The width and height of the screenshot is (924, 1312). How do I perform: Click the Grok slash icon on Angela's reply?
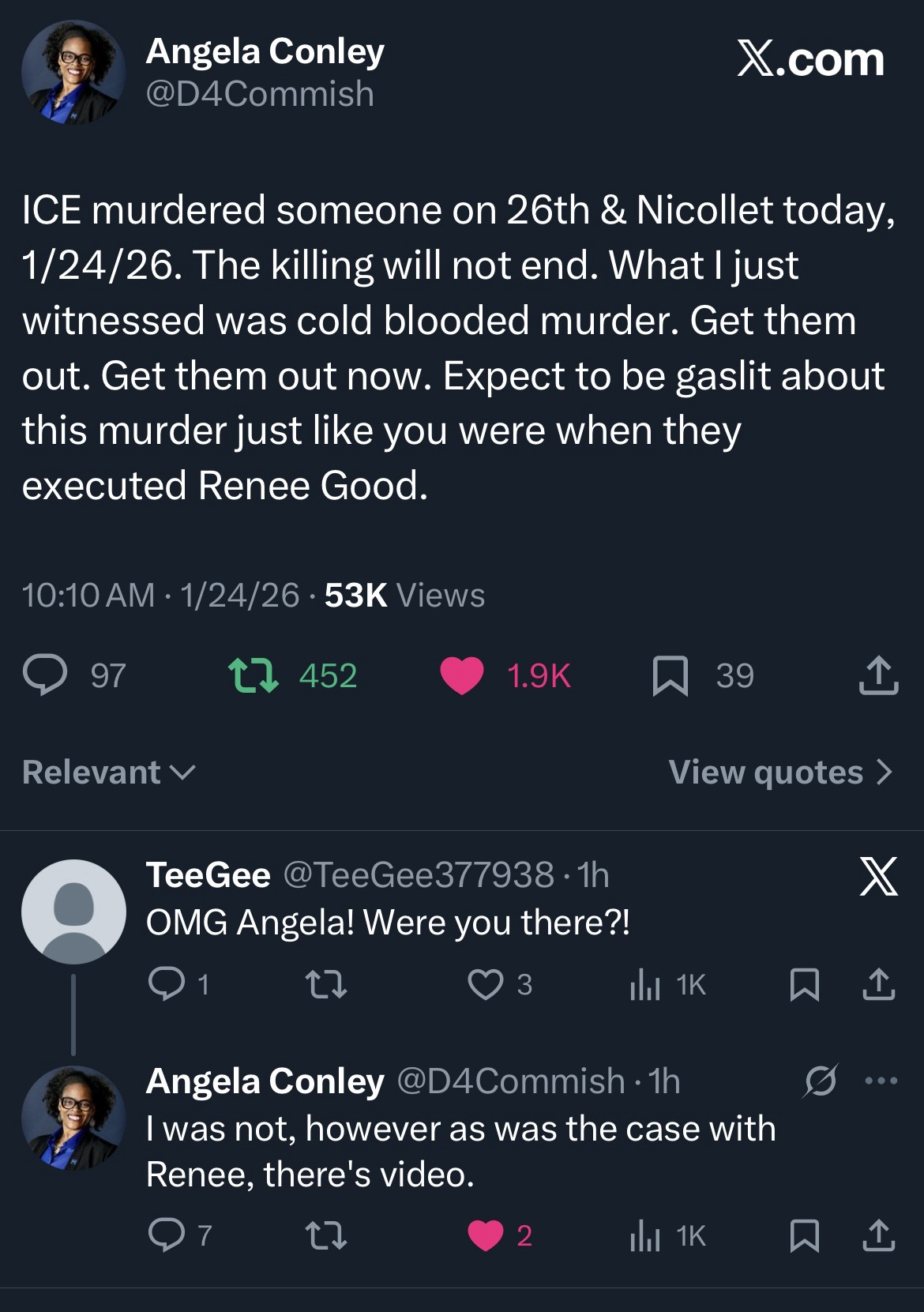point(820,1081)
